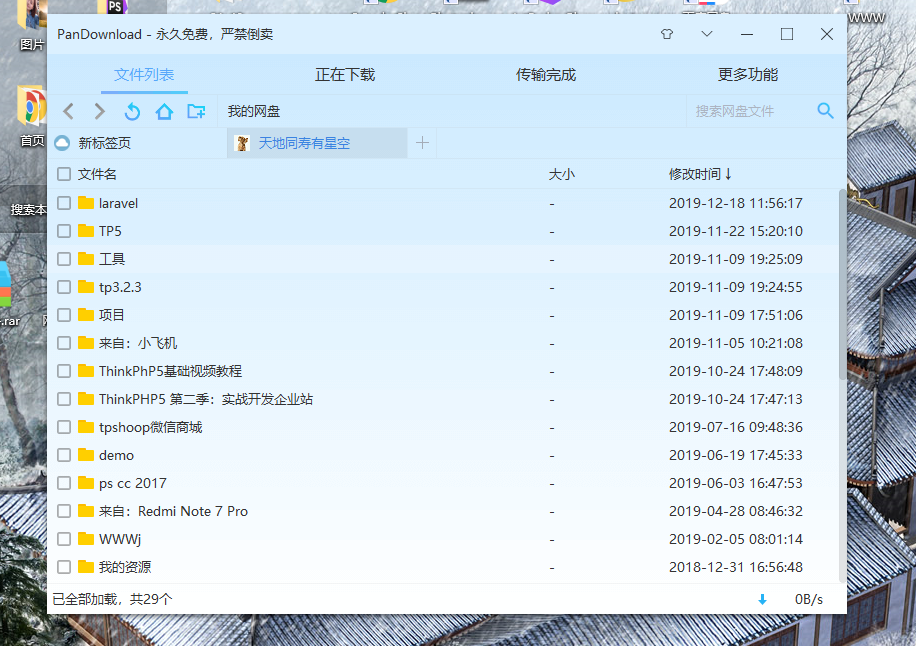Click the file list vertical scrollbar

click(842, 284)
